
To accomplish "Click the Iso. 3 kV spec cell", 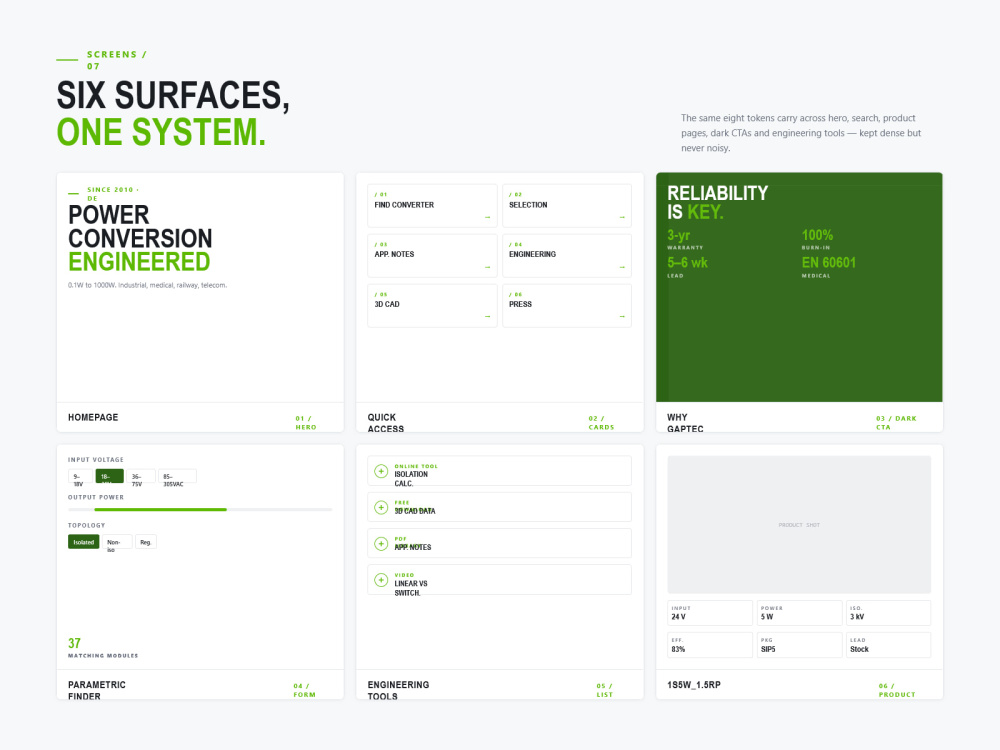I will [x=888, y=613].
